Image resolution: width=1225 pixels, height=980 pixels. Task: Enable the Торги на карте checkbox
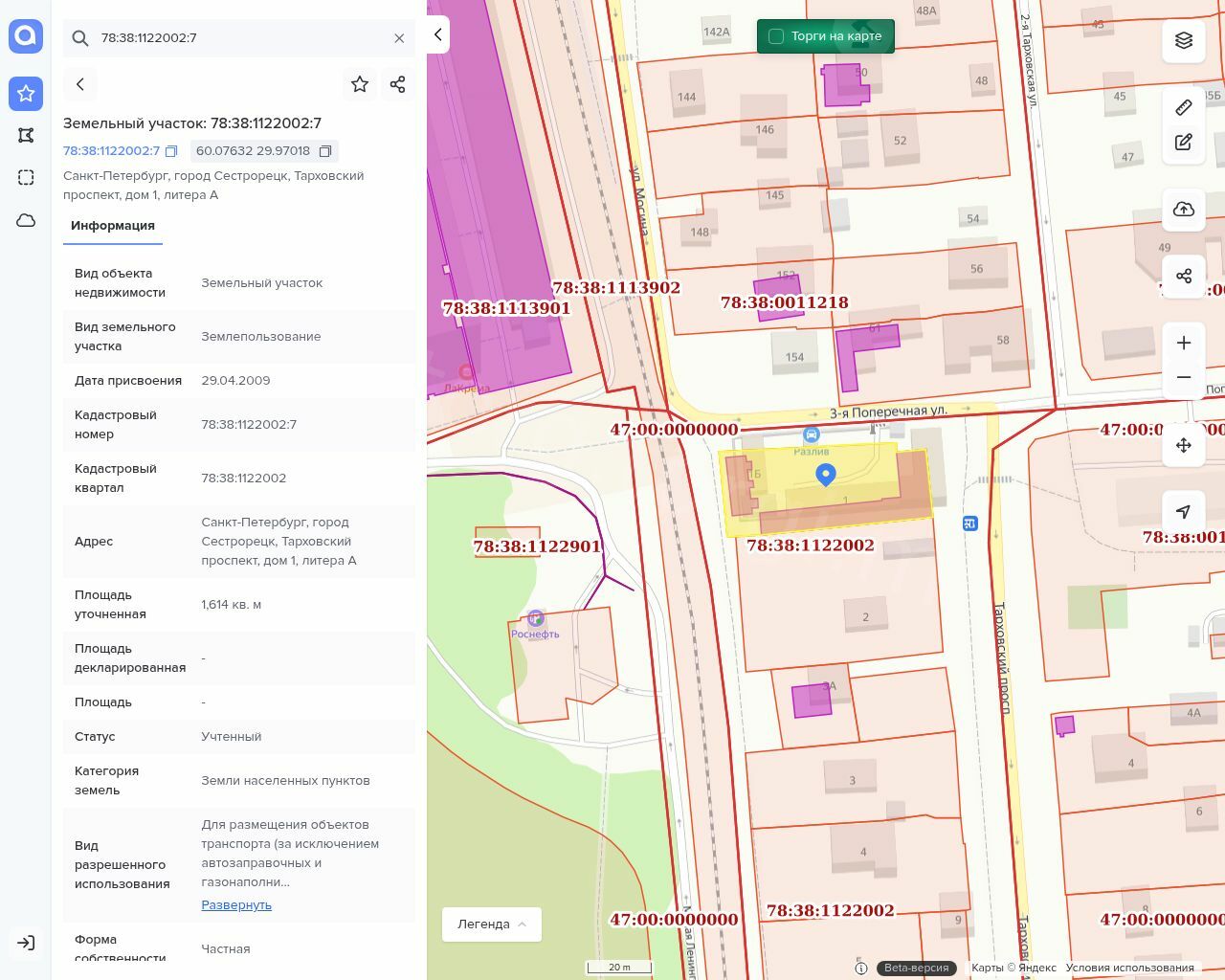[x=776, y=36]
